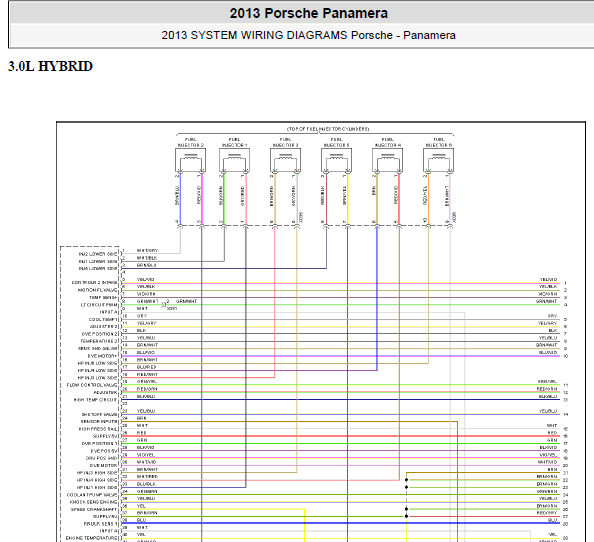Click the "HP INJ1 HIGH SIDE" pin label
The height and width of the screenshot is (542, 594).
pos(97,487)
